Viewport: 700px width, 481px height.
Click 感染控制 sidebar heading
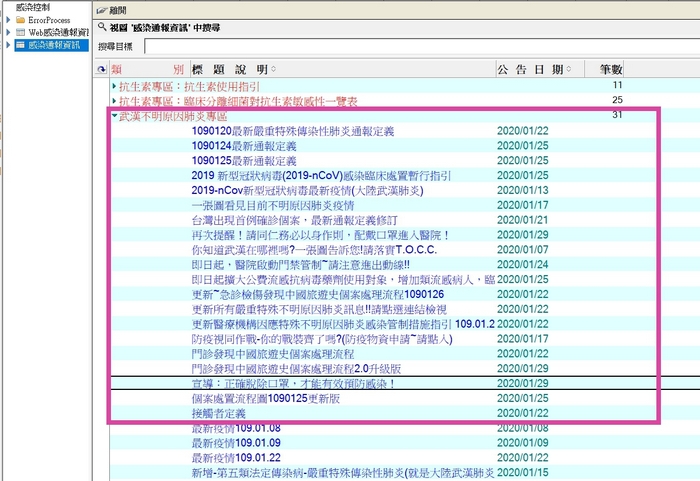(33, 7)
